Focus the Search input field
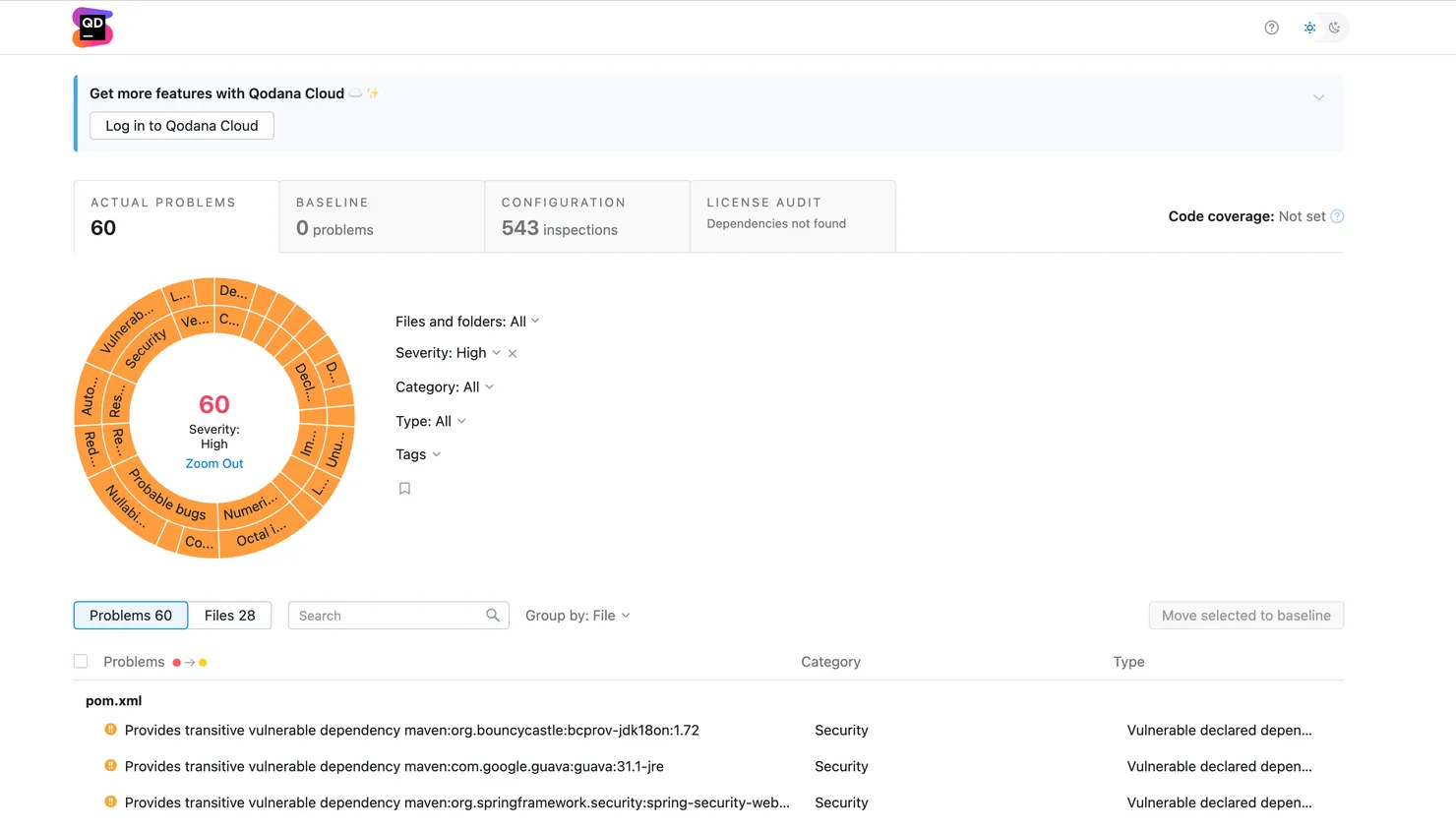Screen dimensions: 1456x830 [x=398, y=616]
